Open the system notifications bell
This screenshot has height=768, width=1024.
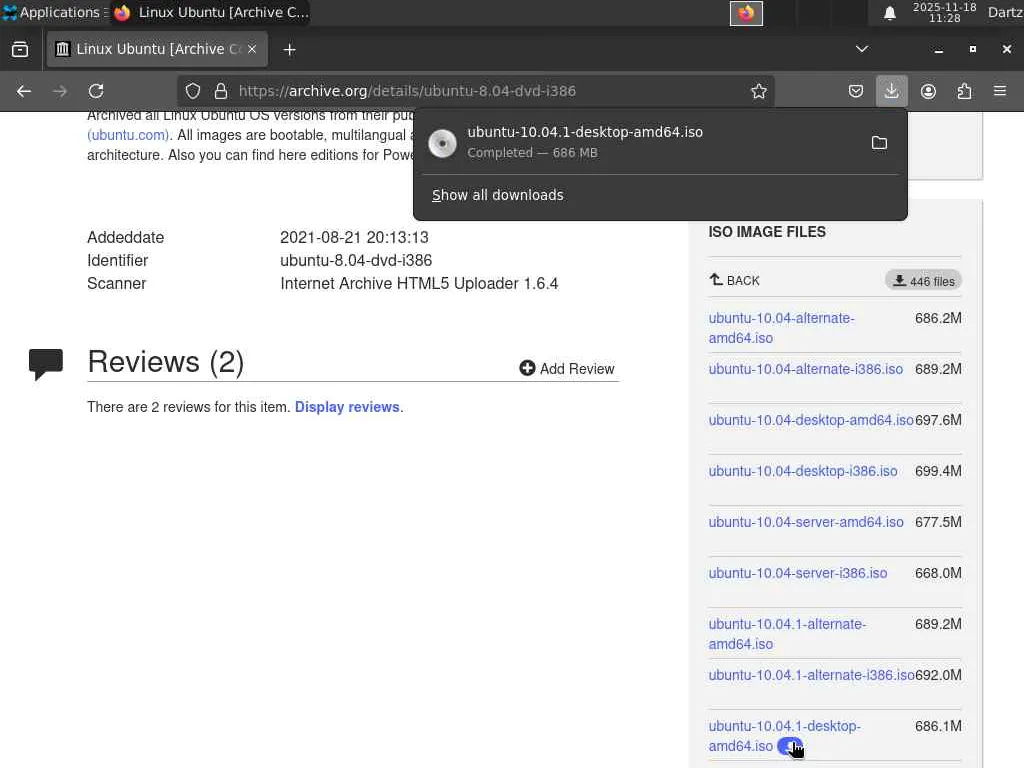coord(889,13)
